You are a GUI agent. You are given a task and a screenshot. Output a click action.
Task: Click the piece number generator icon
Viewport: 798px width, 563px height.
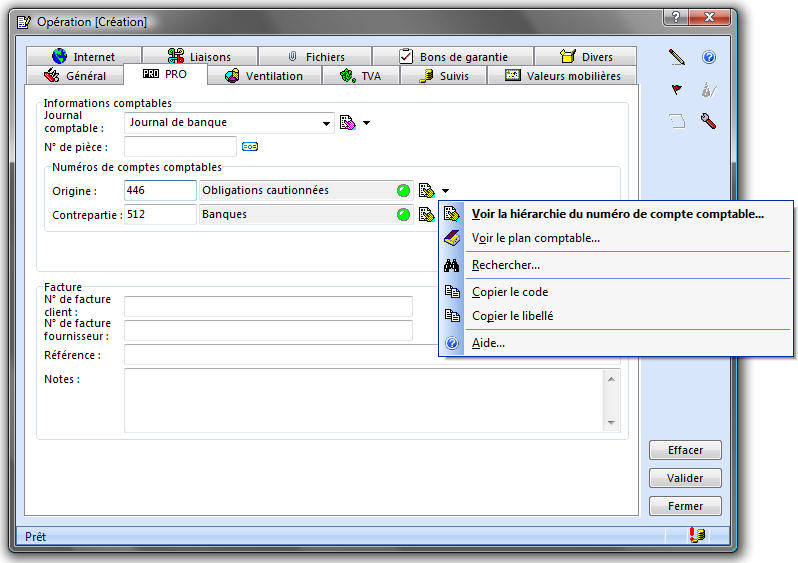(x=250, y=147)
